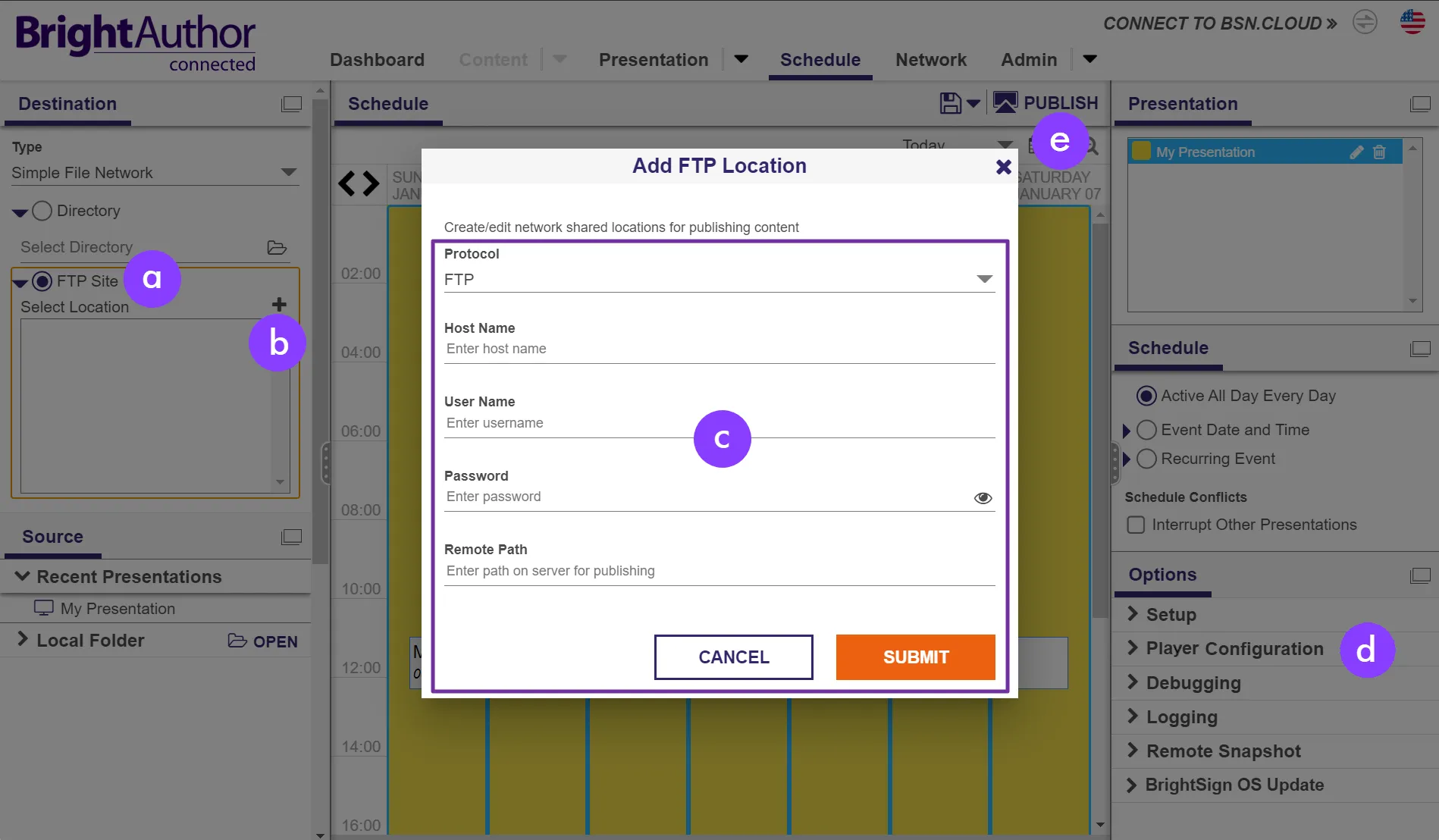Collapse Recent Presentations list
The width and height of the screenshot is (1439, 840).
[23, 576]
